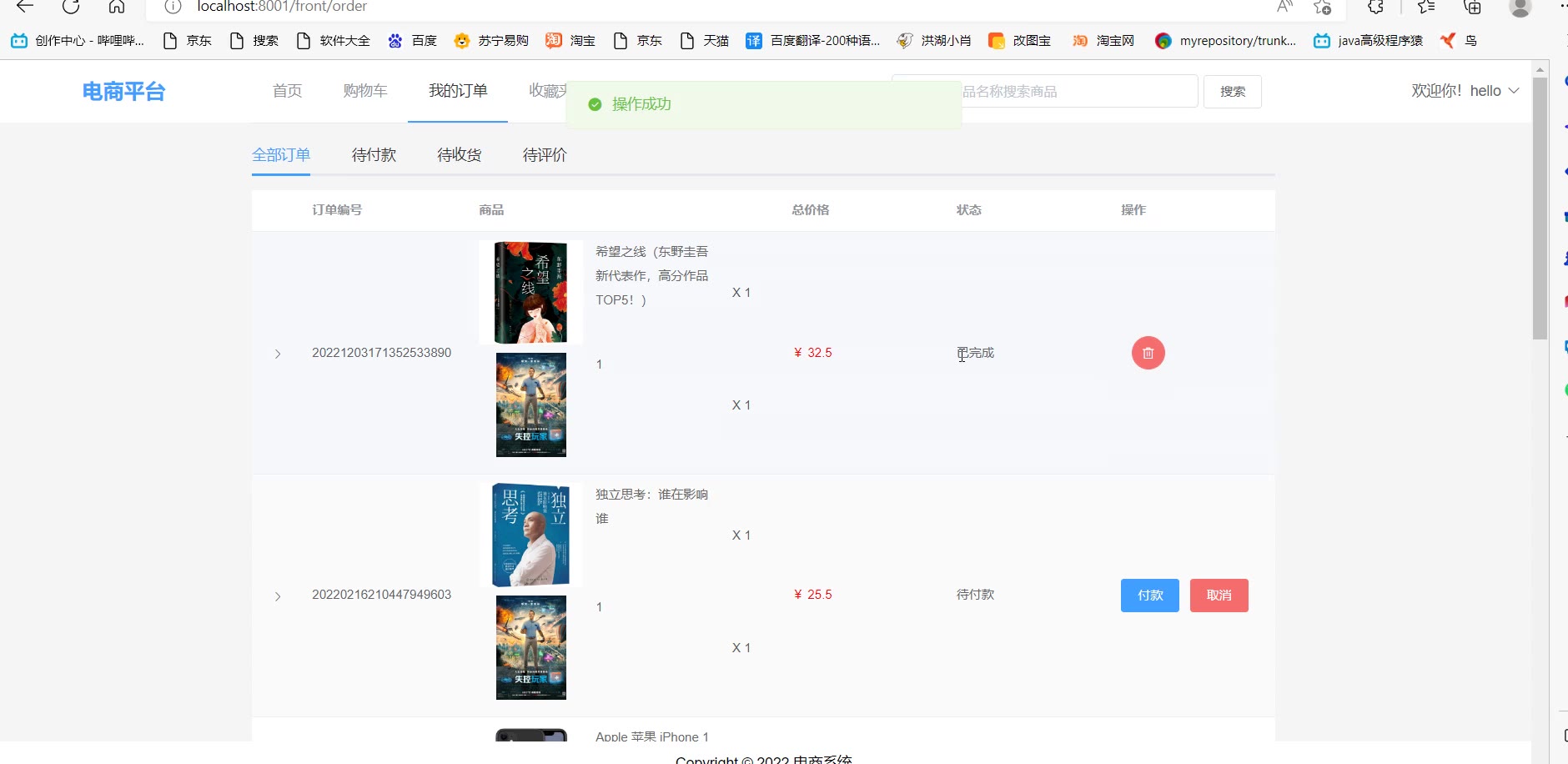Click 取消 to cancel the pending order
The image size is (1568, 764).
click(x=1219, y=596)
